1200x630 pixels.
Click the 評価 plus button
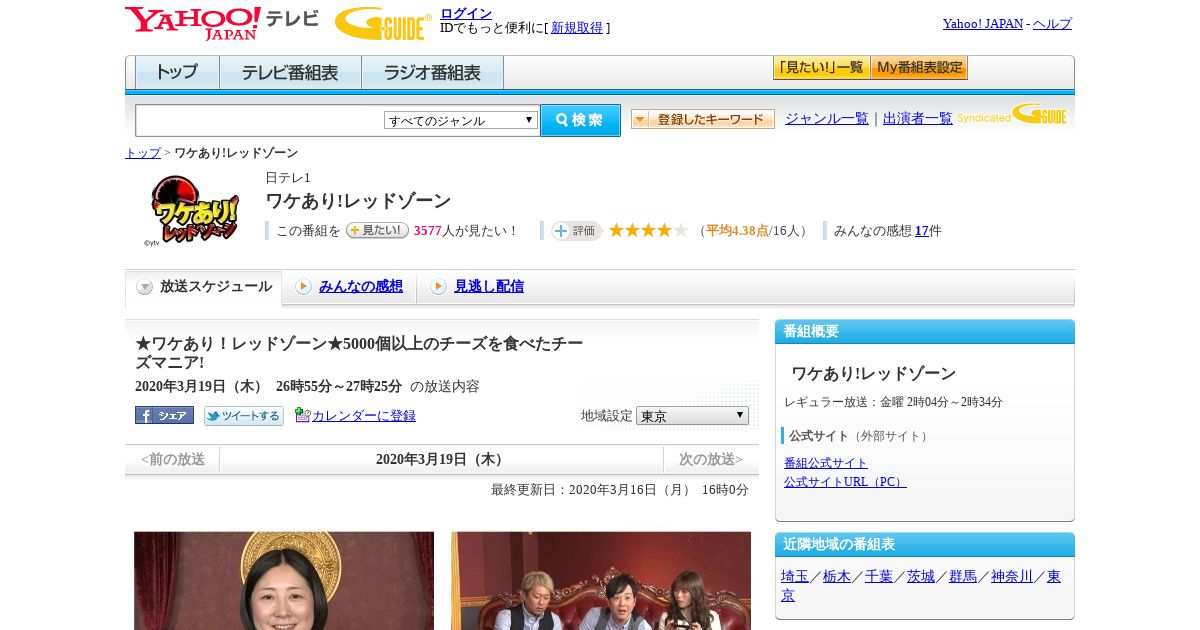(x=576, y=231)
